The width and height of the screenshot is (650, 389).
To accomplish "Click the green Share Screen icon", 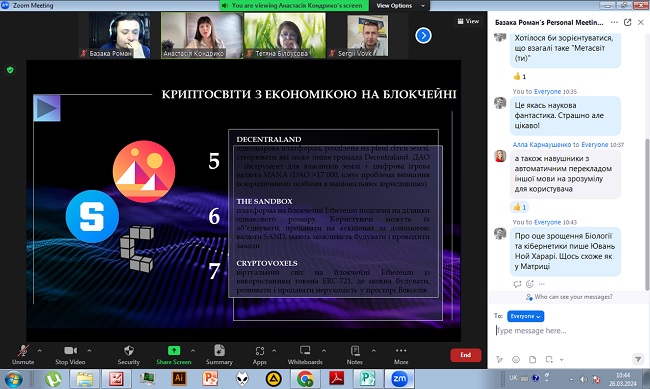I will coord(174,351).
